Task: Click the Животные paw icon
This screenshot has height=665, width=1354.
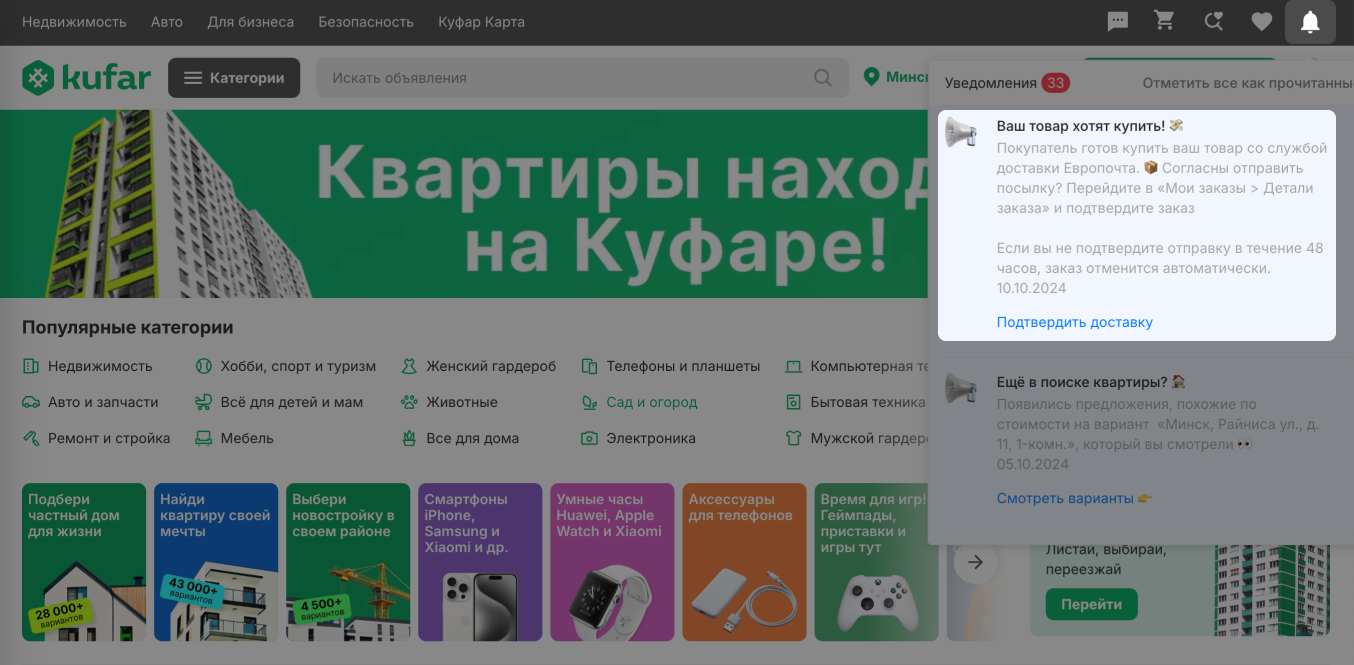Action: [409, 402]
